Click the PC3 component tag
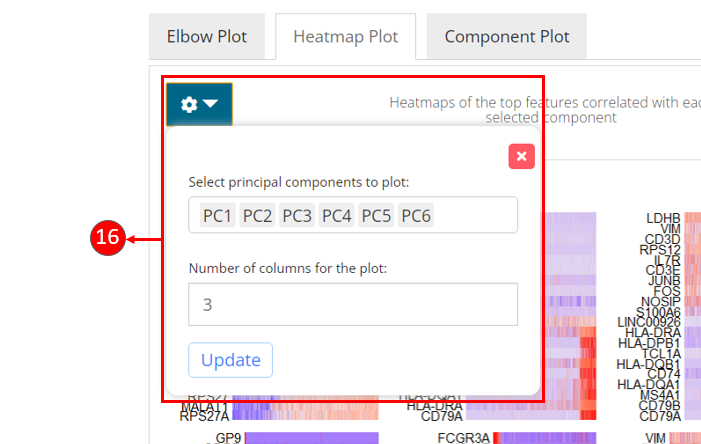The width and height of the screenshot is (701, 444). (x=297, y=215)
